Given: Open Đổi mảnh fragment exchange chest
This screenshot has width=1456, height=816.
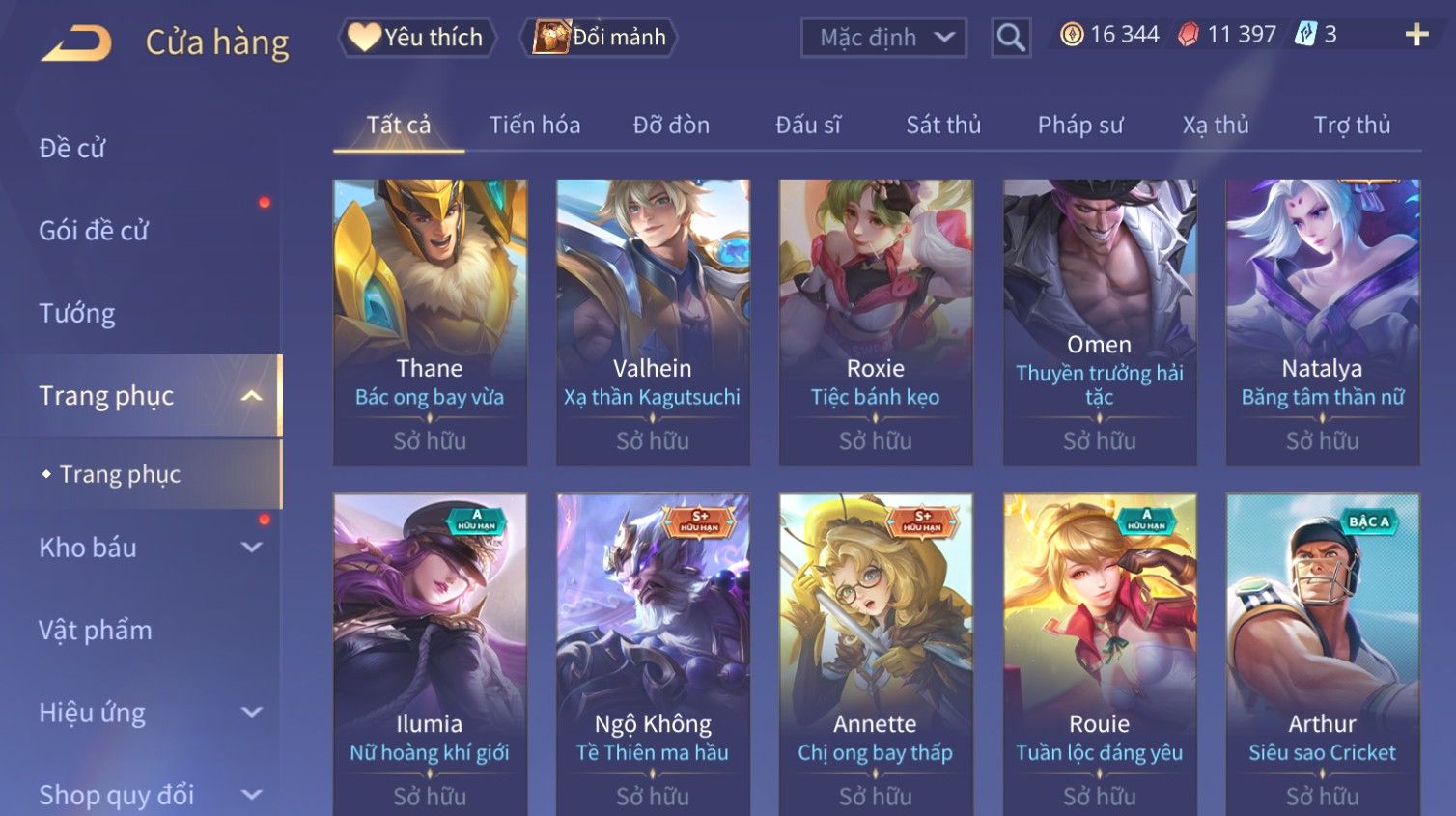Looking at the screenshot, I should coord(599,38).
